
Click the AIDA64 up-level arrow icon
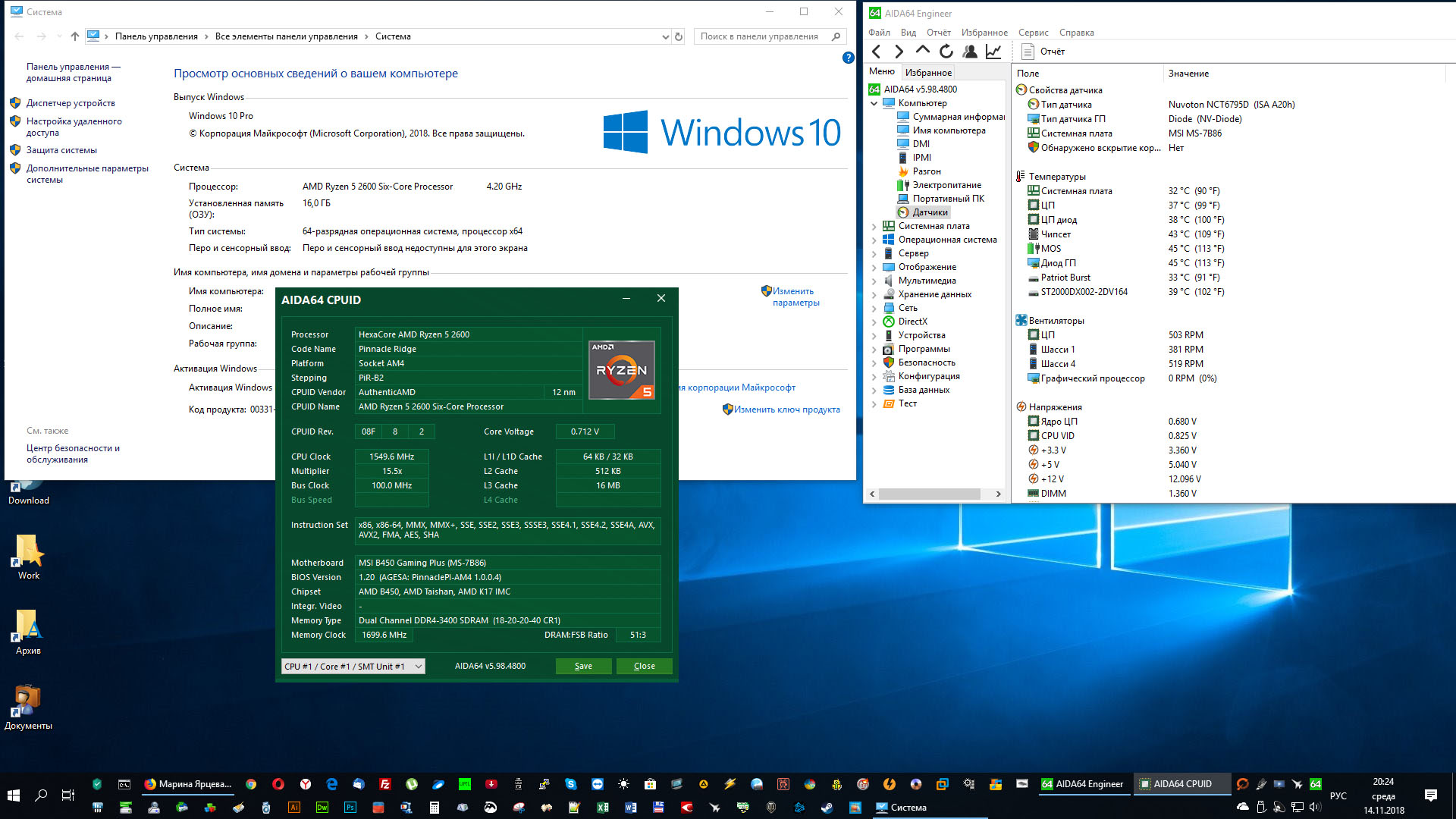pos(922,50)
